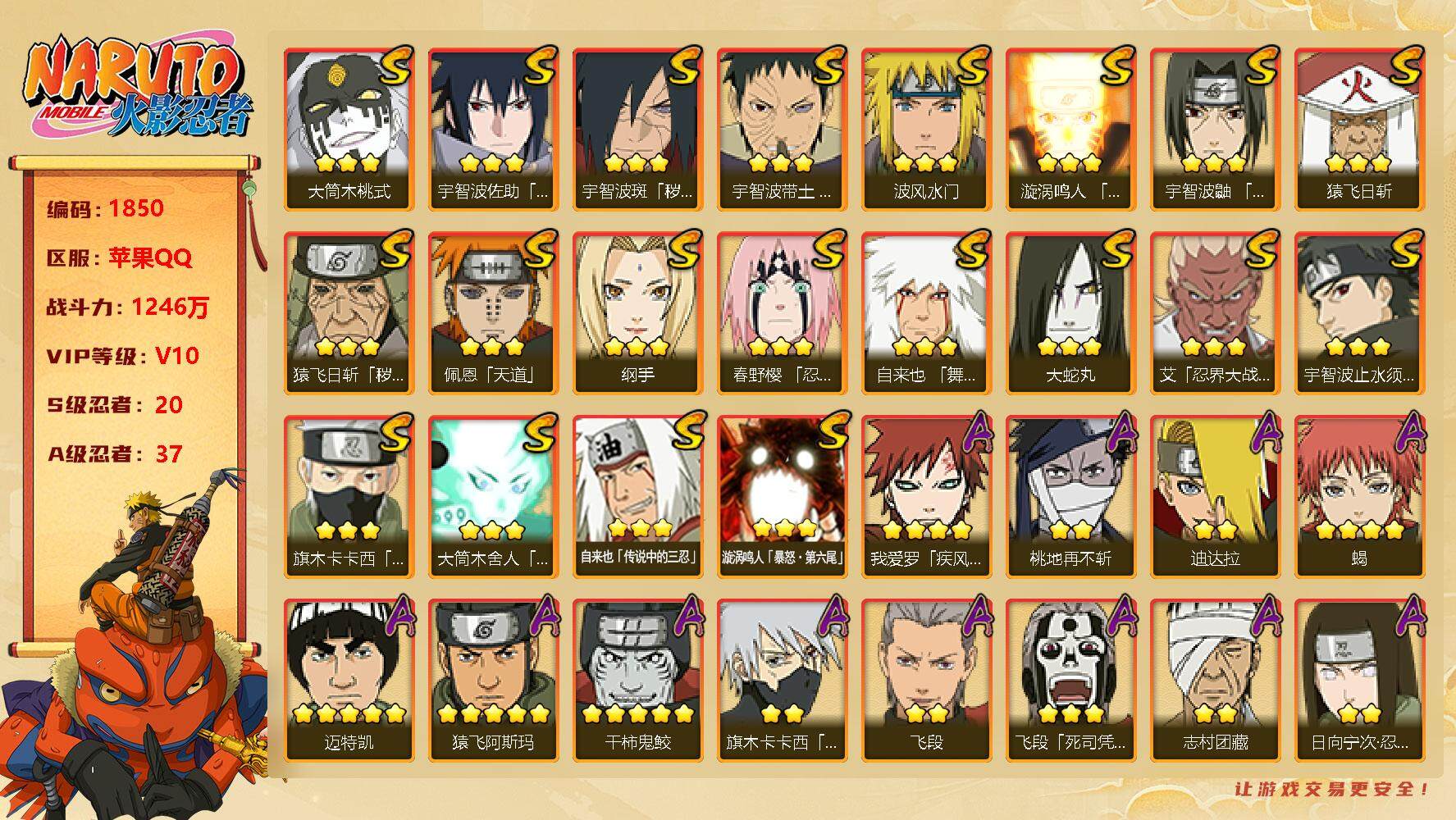Select the 大筒木桃式 ninja card

(x=349, y=130)
